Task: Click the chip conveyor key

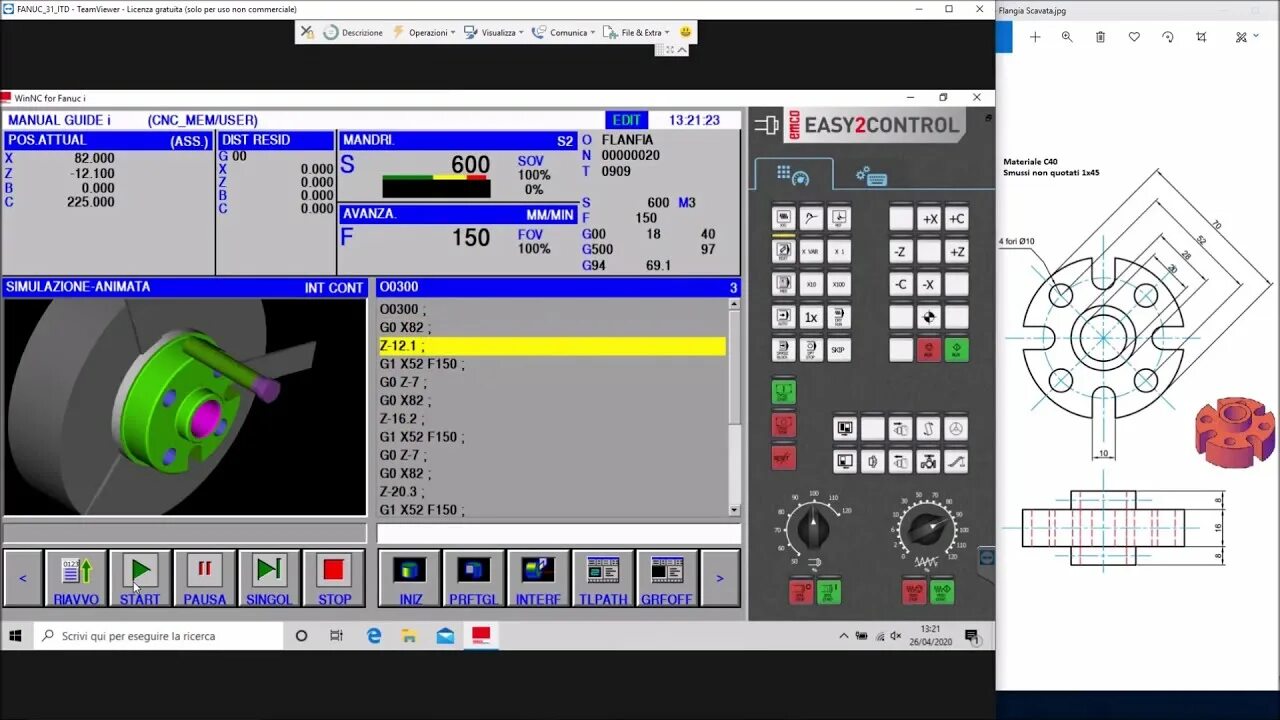Action: [956, 461]
